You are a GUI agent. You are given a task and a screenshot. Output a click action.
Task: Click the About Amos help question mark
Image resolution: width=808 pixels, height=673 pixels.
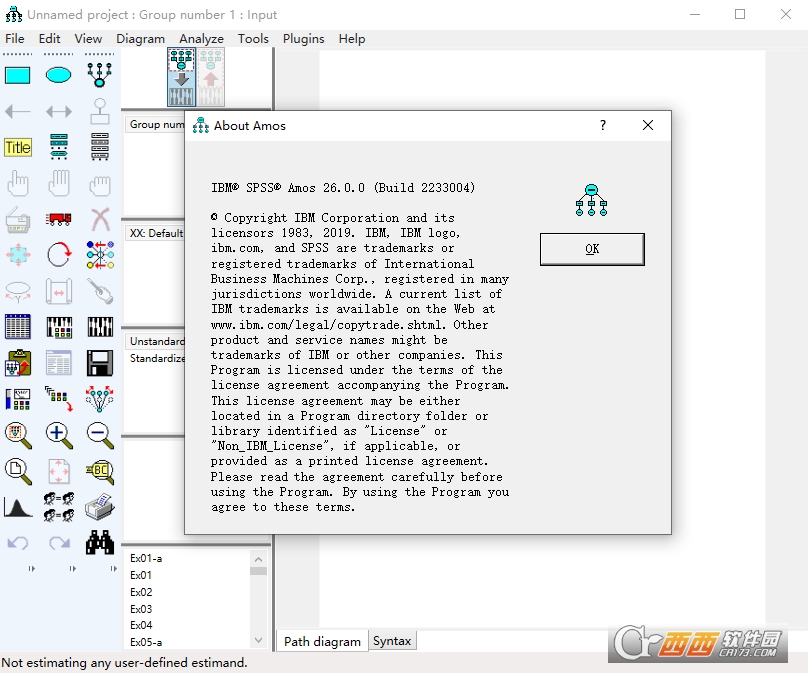click(603, 125)
